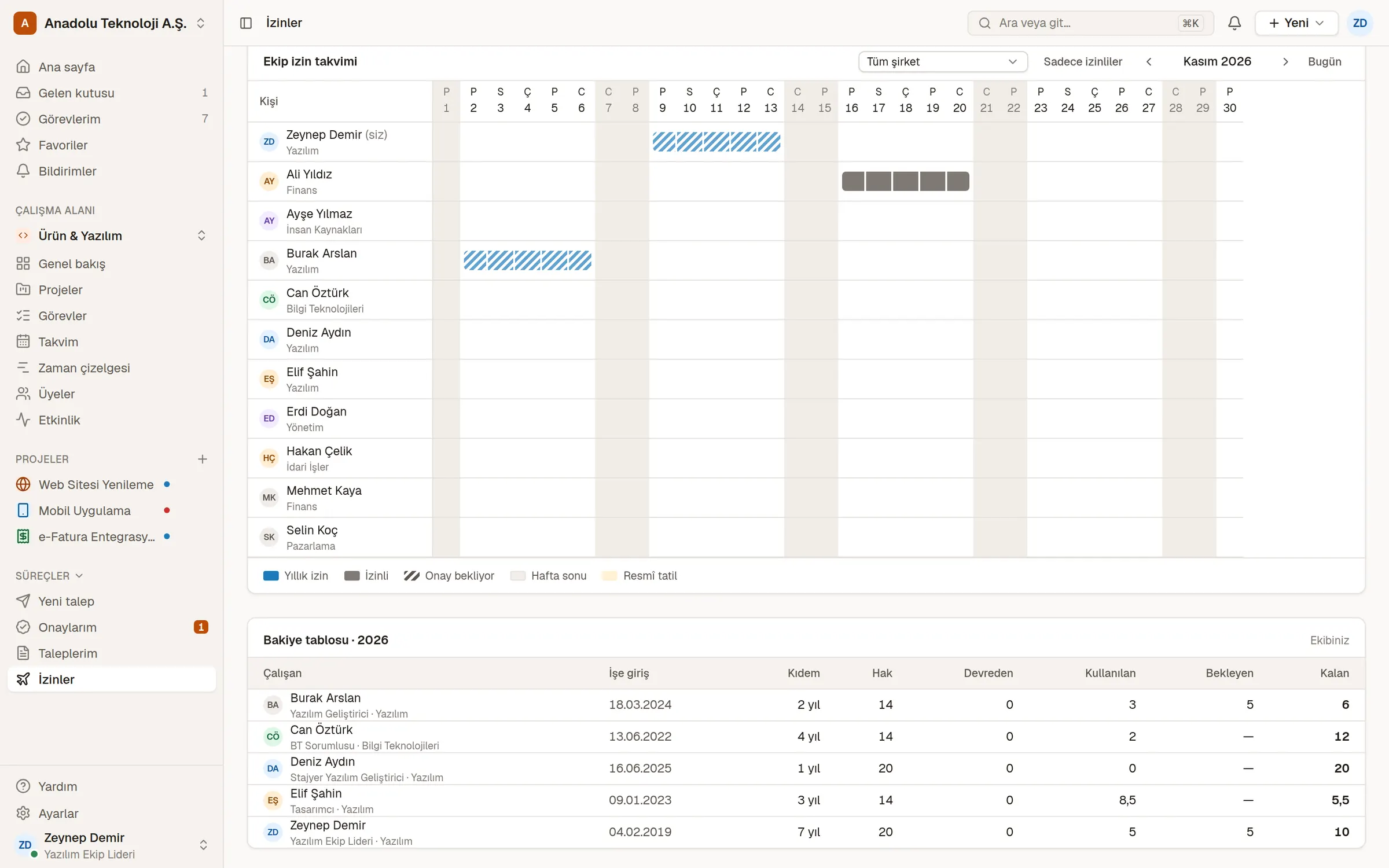This screenshot has width=1389, height=868.
Task: Open Etkinlik activity page
Action: (112, 420)
